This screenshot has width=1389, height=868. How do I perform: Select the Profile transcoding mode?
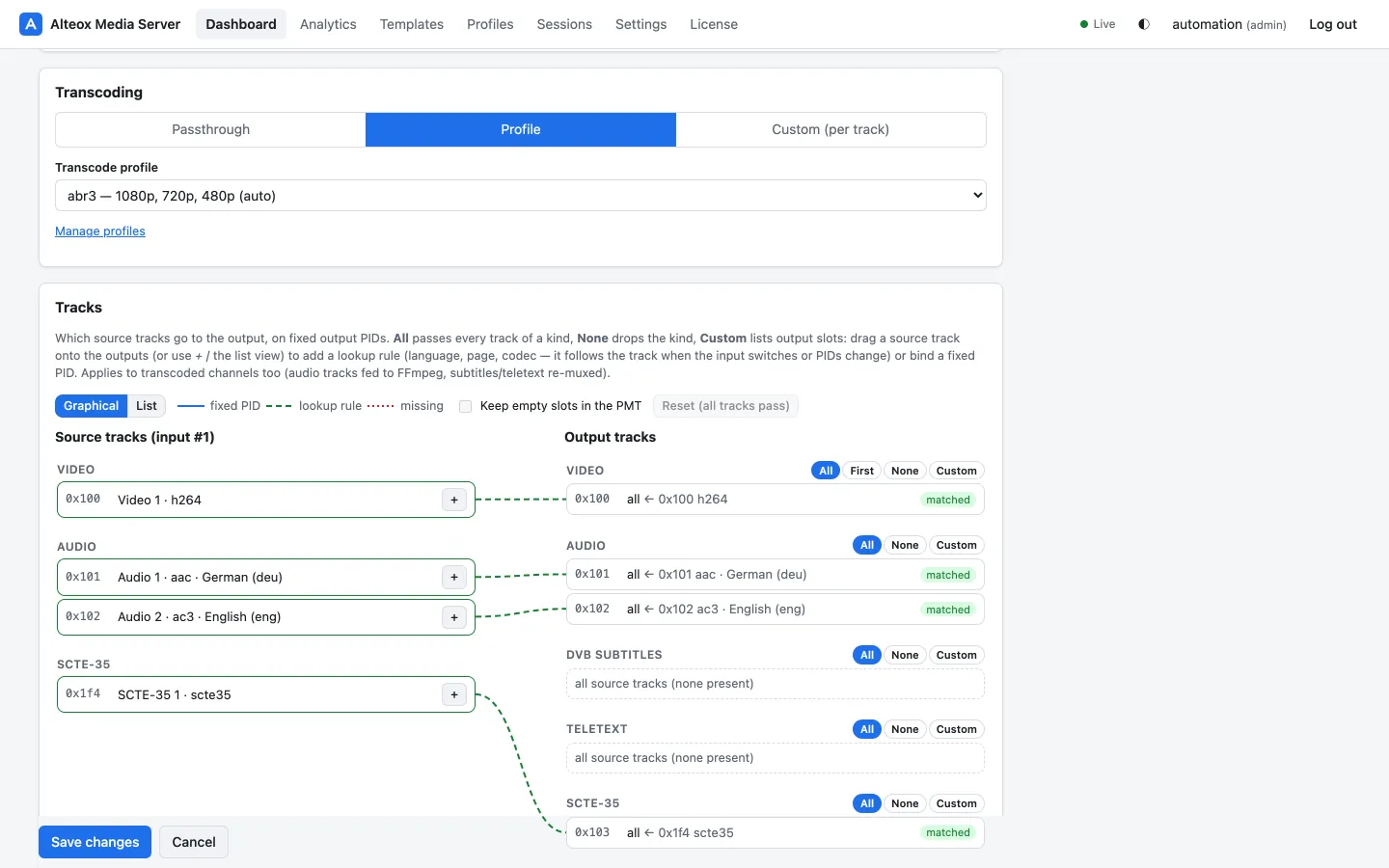pos(521,129)
